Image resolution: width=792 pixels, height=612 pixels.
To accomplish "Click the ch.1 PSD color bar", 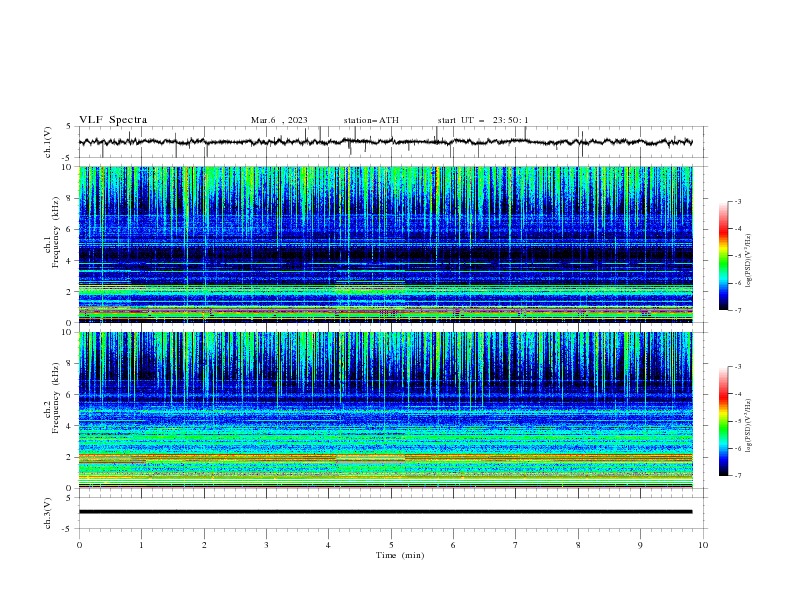I will click(x=723, y=255).
